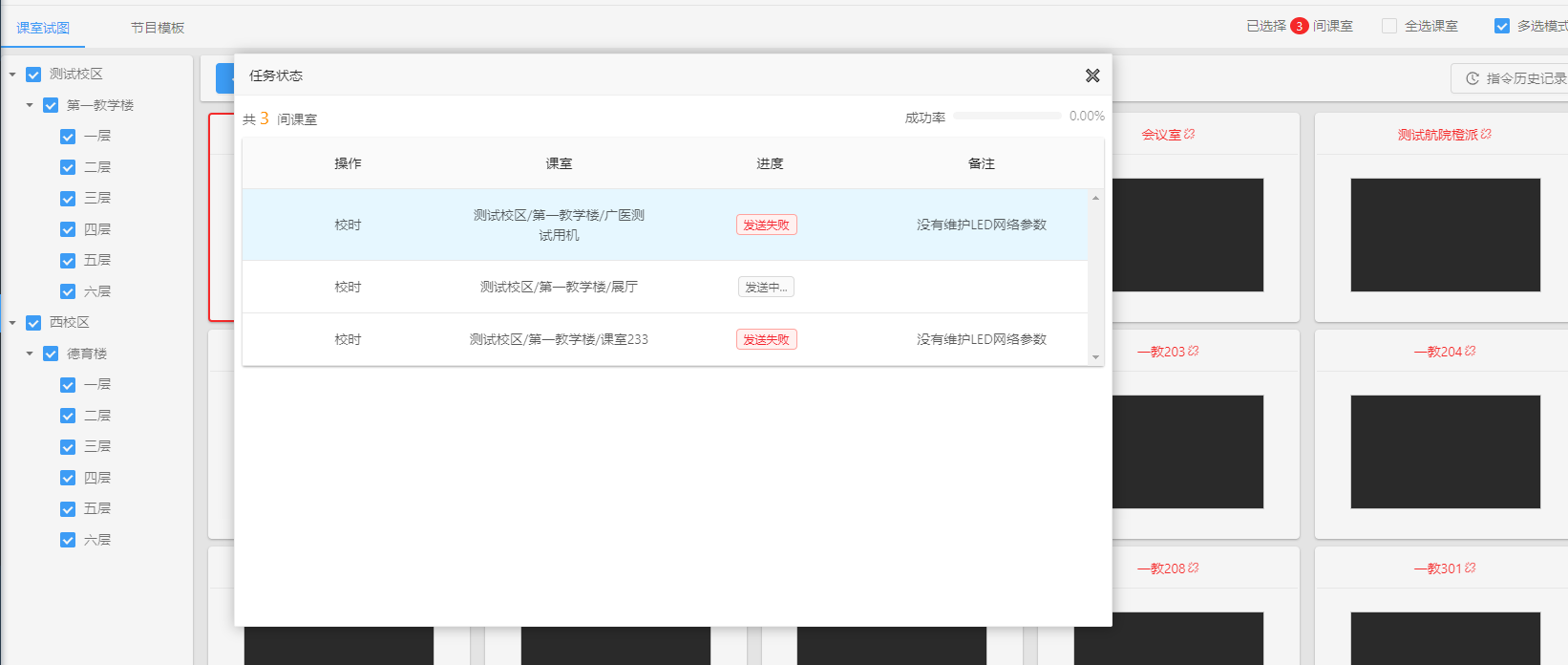Uncheck 五层 under 第一教学楼
The width and height of the screenshot is (1568, 665).
tap(68, 261)
